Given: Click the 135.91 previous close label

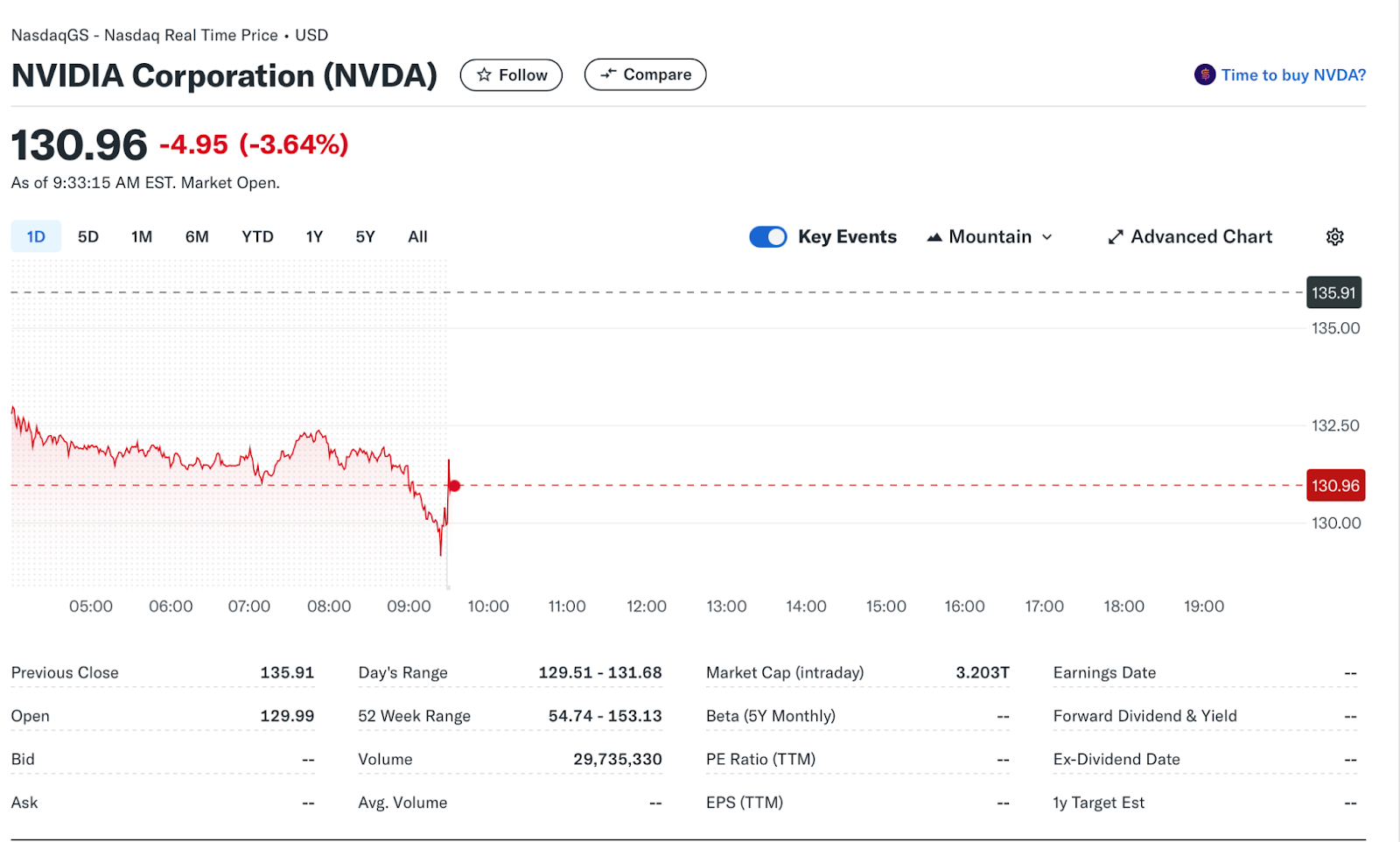Looking at the screenshot, I should [1333, 292].
